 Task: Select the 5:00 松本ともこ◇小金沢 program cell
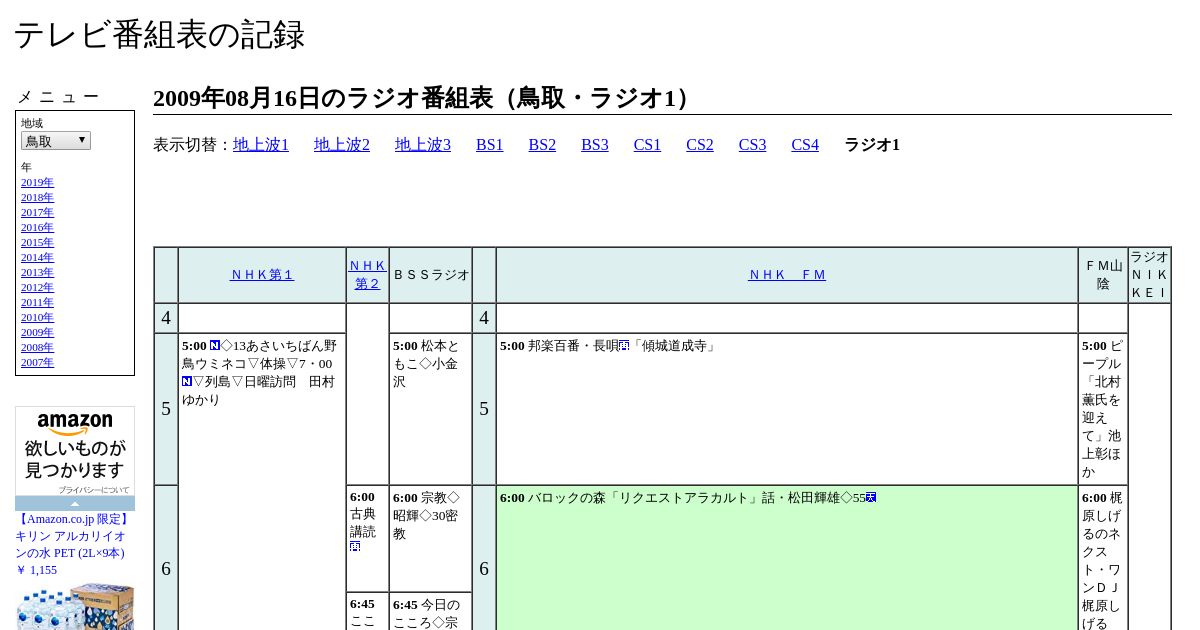[430, 409]
